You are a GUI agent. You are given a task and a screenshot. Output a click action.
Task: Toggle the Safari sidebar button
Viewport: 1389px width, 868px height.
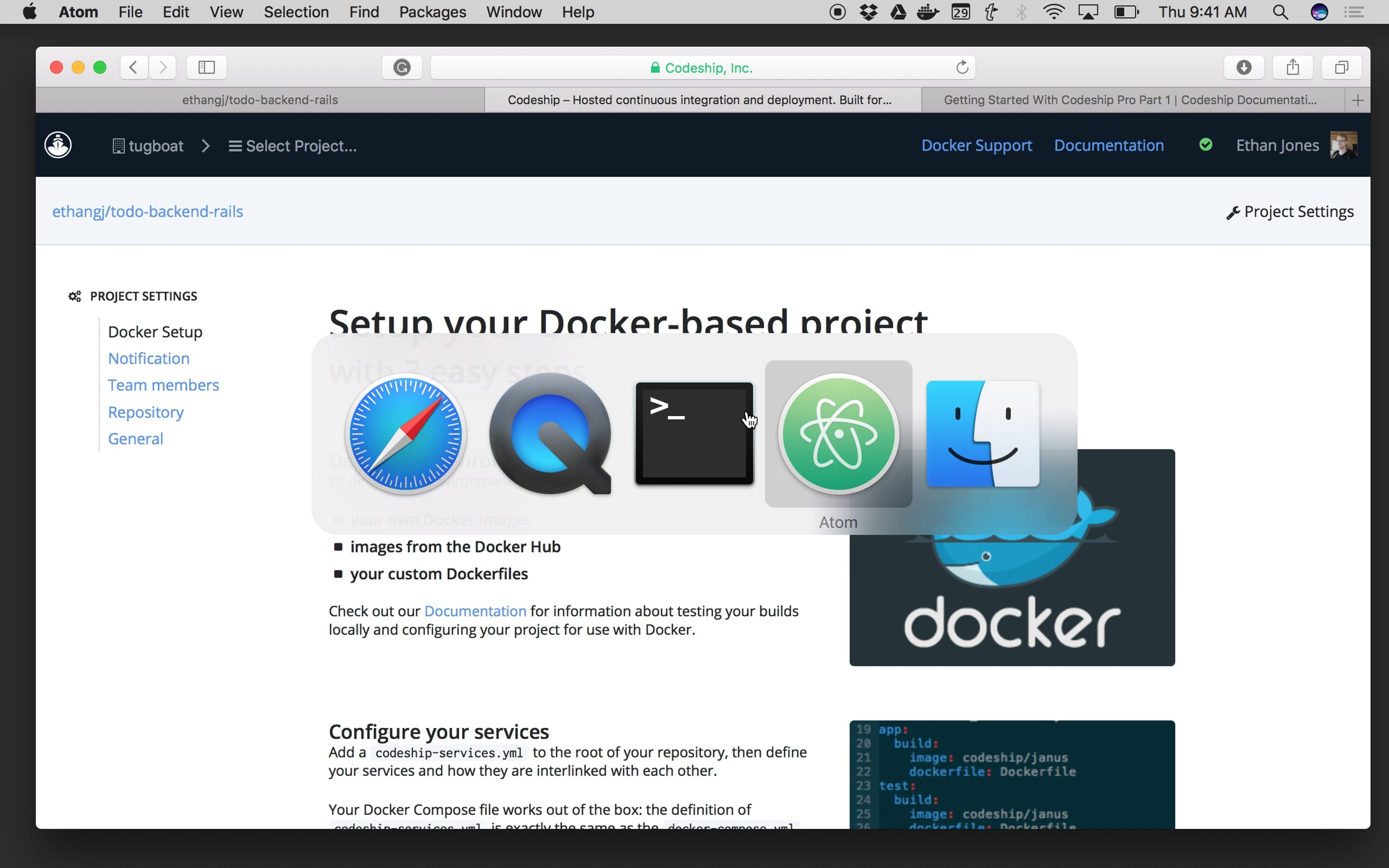pyautogui.click(x=207, y=68)
